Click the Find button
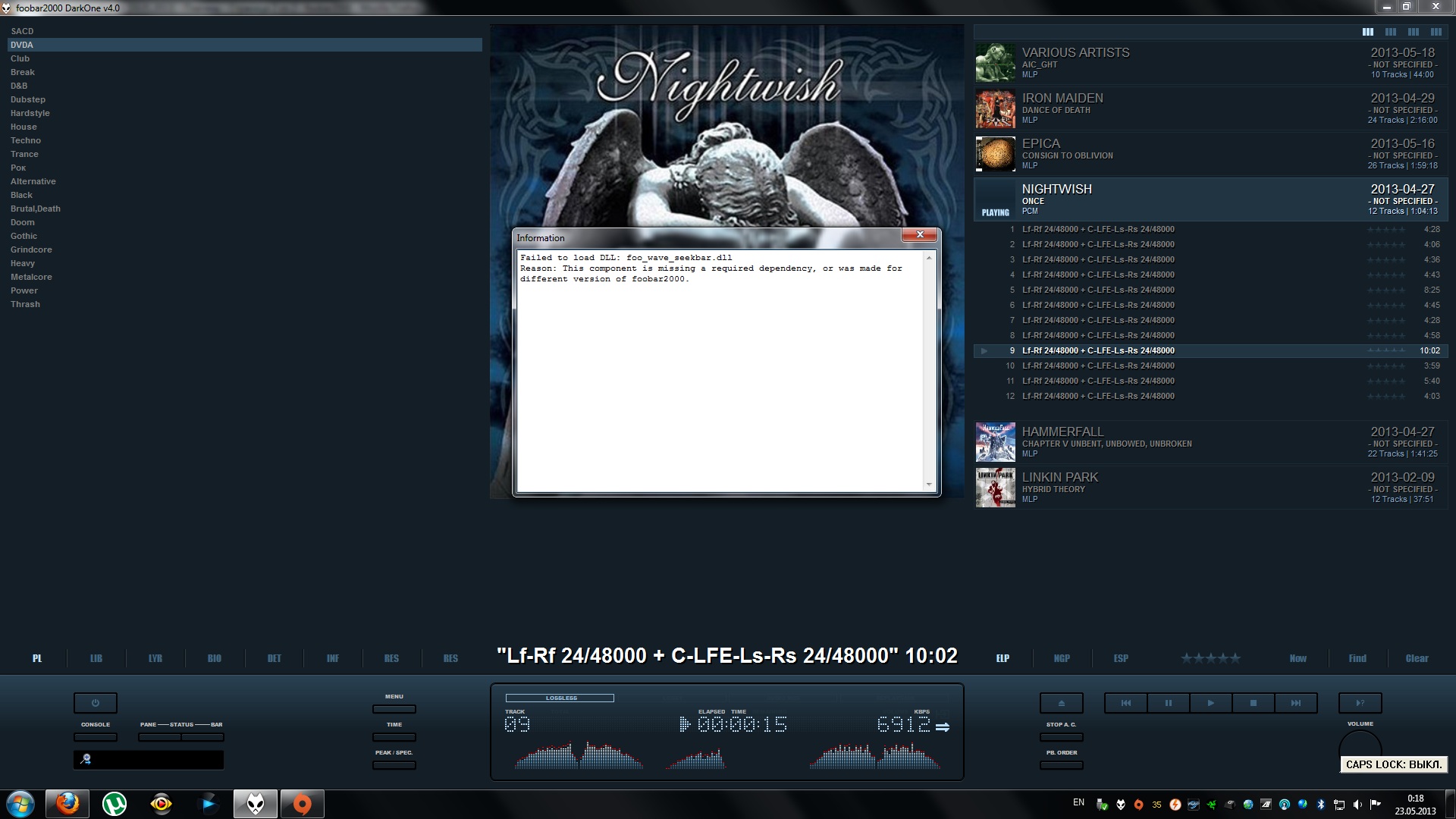This screenshot has height=819, width=1456. pyautogui.click(x=1357, y=658)
